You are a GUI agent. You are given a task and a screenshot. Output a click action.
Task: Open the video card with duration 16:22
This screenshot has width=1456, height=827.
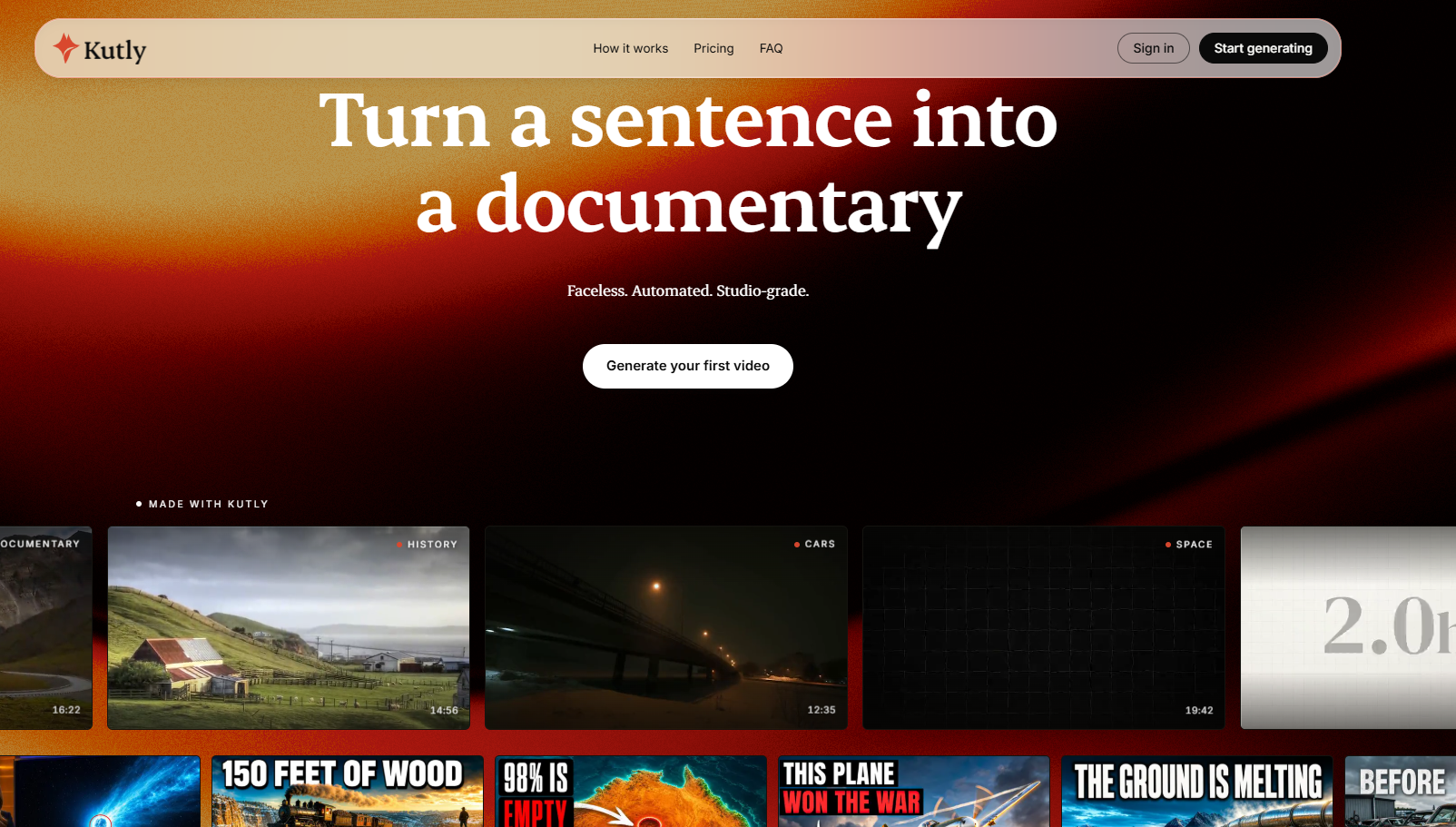click(x=45, y=627)
